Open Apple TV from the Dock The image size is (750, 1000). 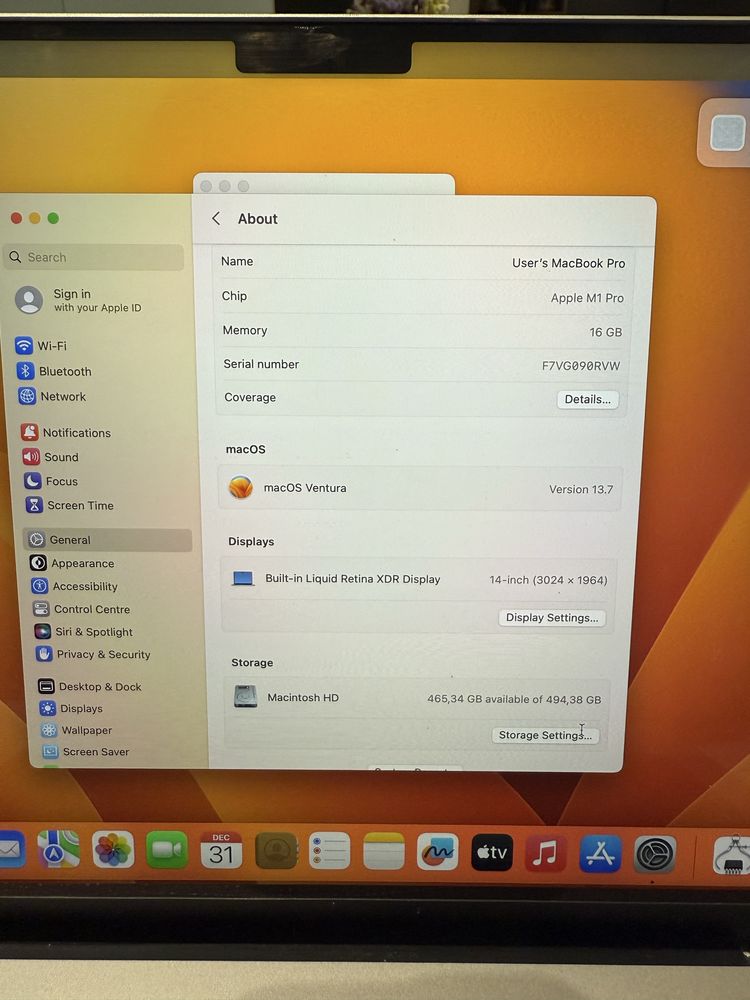pyautogui.click(x=492, y=852)
